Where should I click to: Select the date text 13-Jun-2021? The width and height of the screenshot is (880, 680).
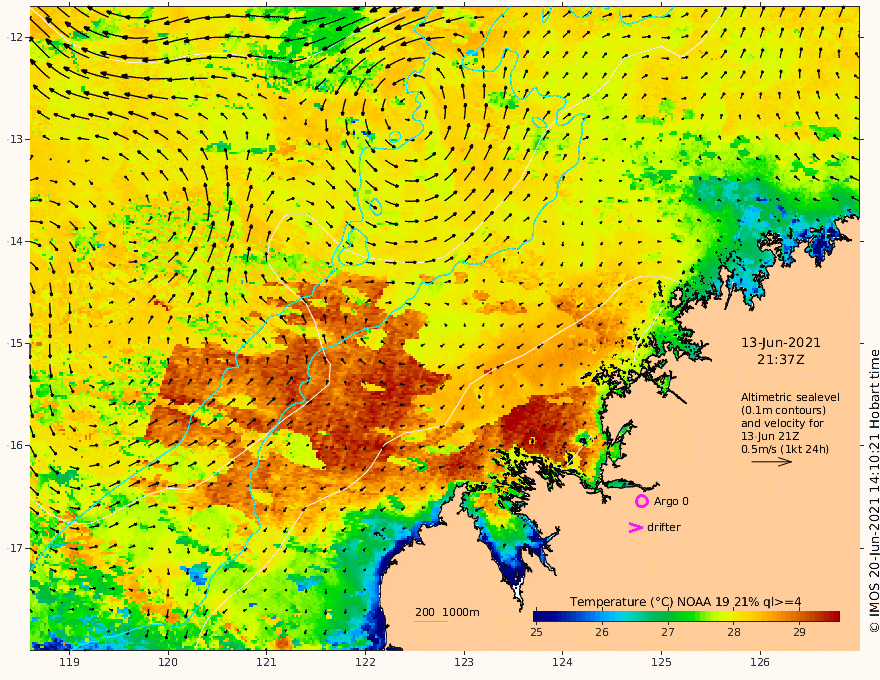pyautogui.click(x=781, y=343)
